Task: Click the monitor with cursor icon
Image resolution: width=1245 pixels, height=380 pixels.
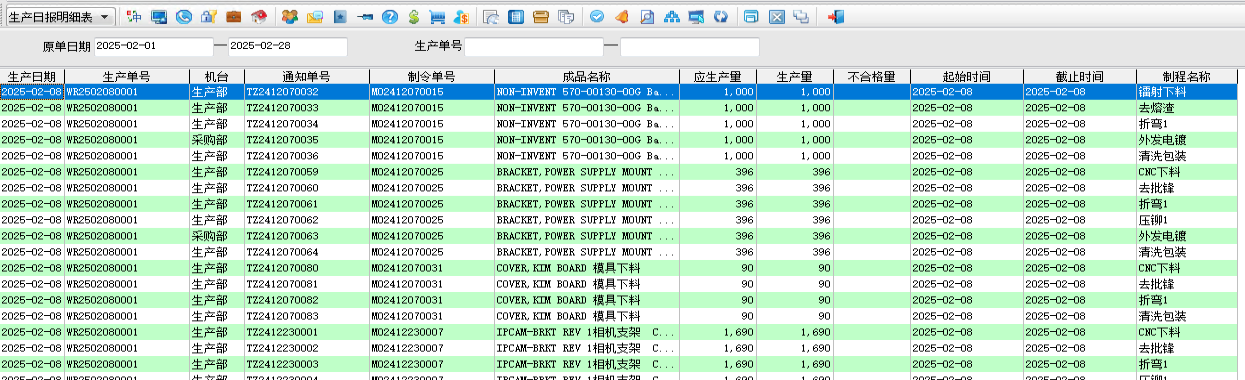Action: click(x=696, y=17)
